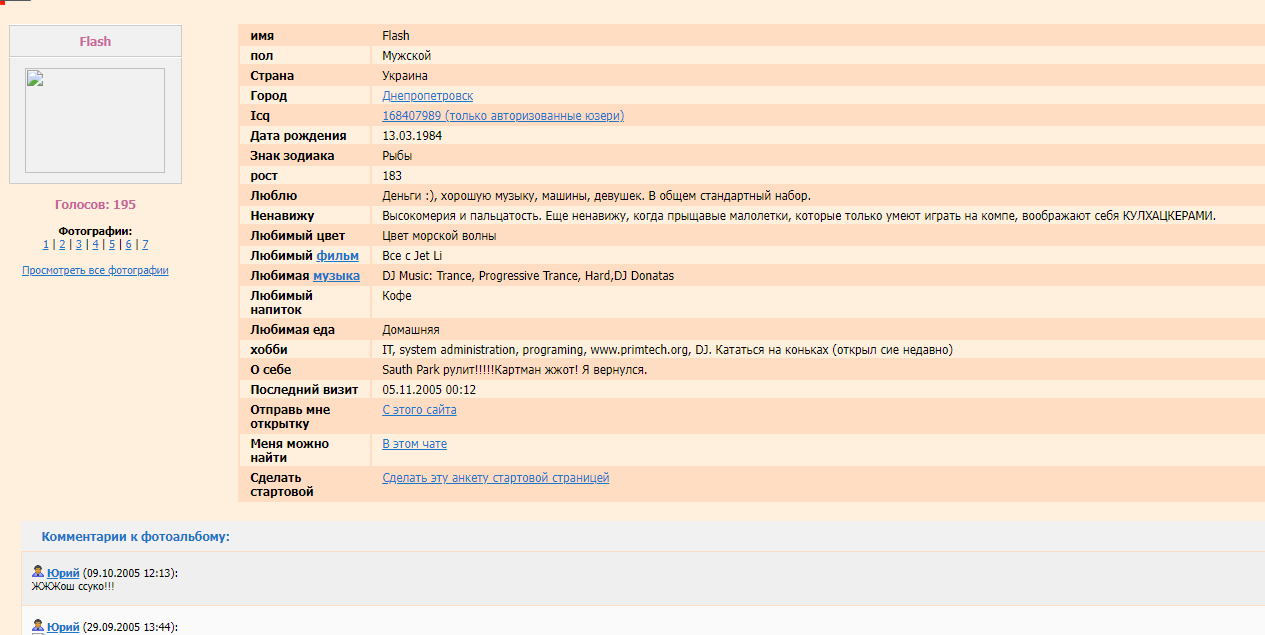The height and width of the screenshot is (635, 1265).
Task: Open photo number 6
Action: pyautogui.click(x=128, y=244)
